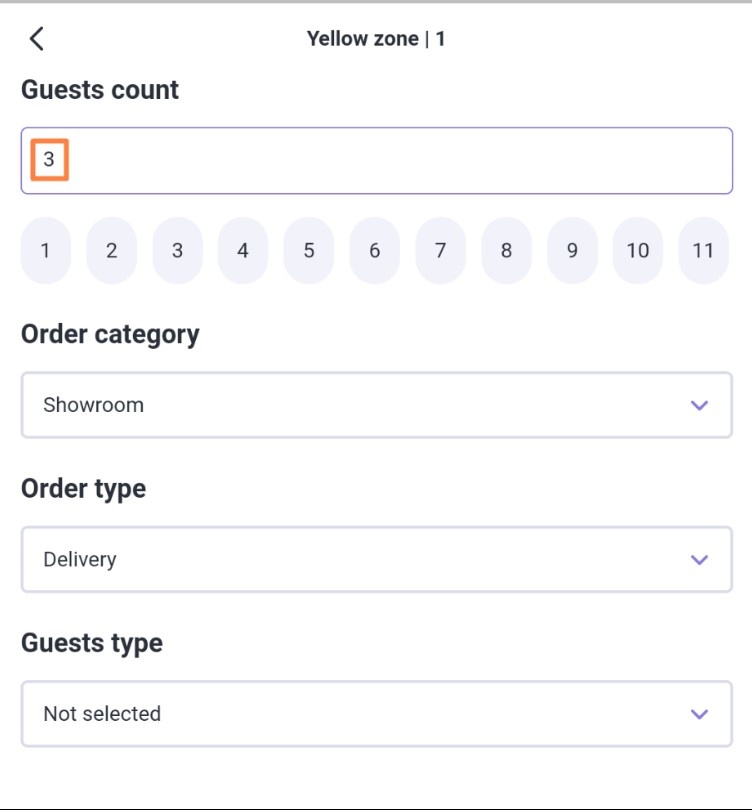This screenshot has height=810, width=752.
Task: Open the Order type Delivery dropdown
Action: pos(377,559)
